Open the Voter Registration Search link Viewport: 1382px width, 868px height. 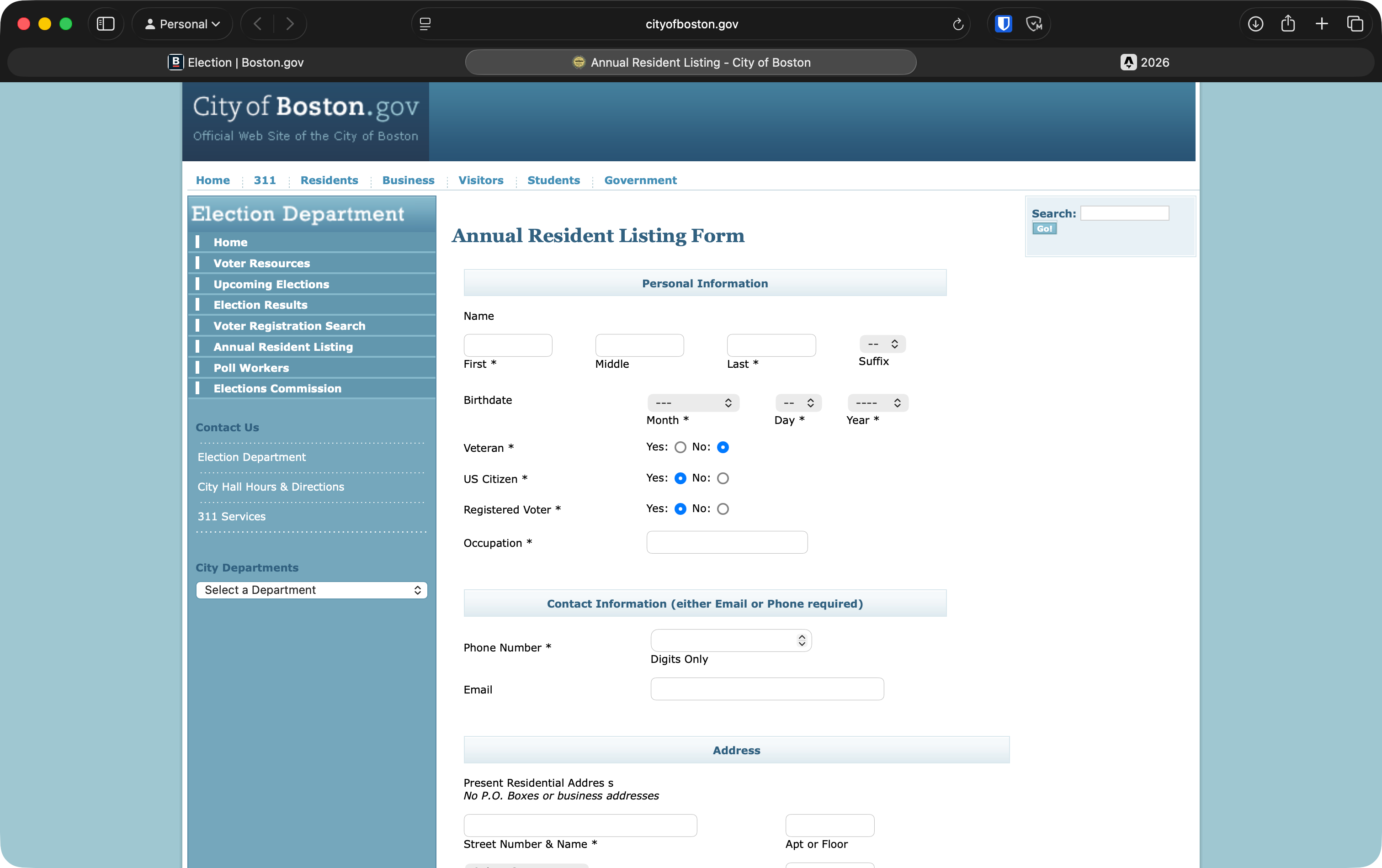(289, 325)
